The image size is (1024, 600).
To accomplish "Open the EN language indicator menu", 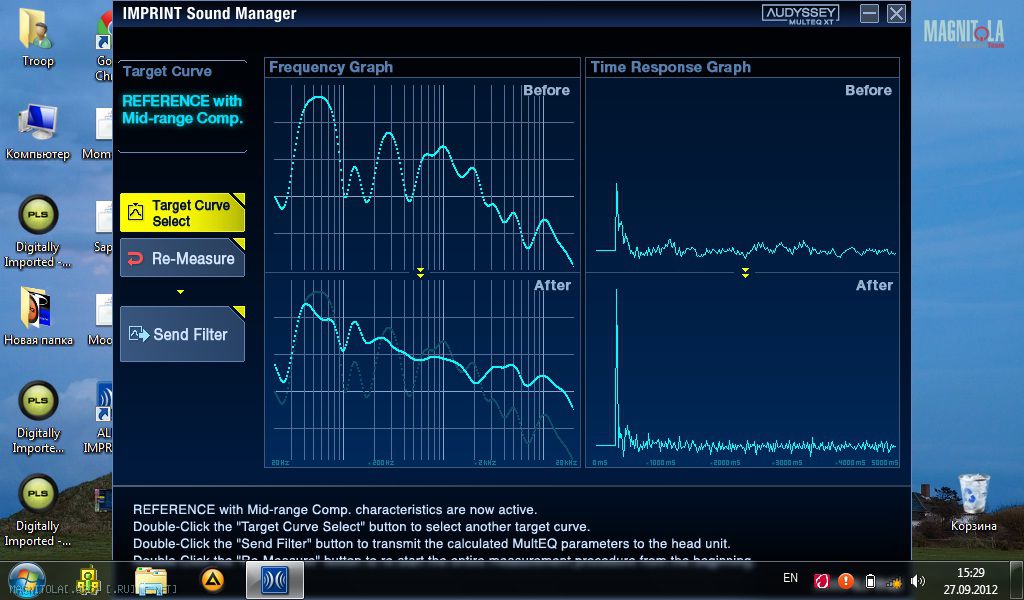I will coord(790,579).
